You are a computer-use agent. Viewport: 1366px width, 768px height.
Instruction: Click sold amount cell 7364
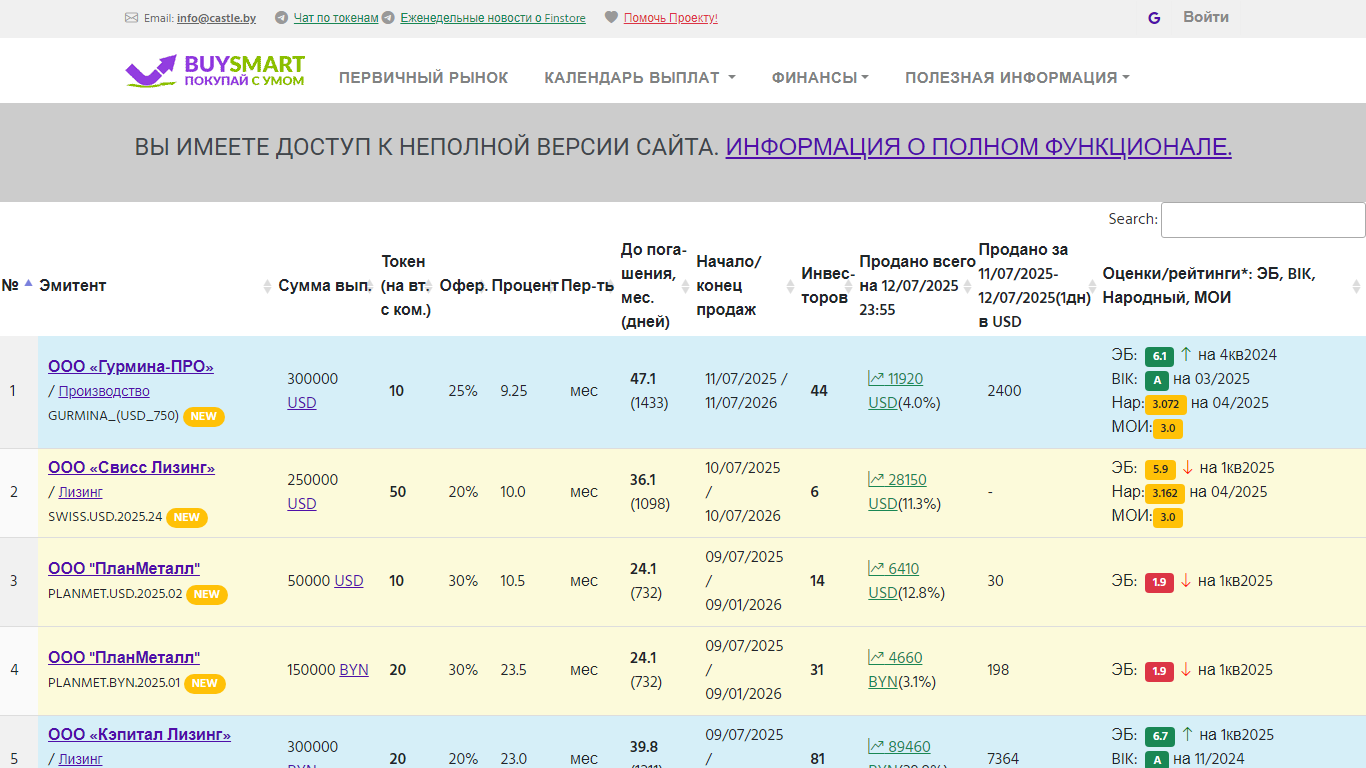pos(1003,759)
